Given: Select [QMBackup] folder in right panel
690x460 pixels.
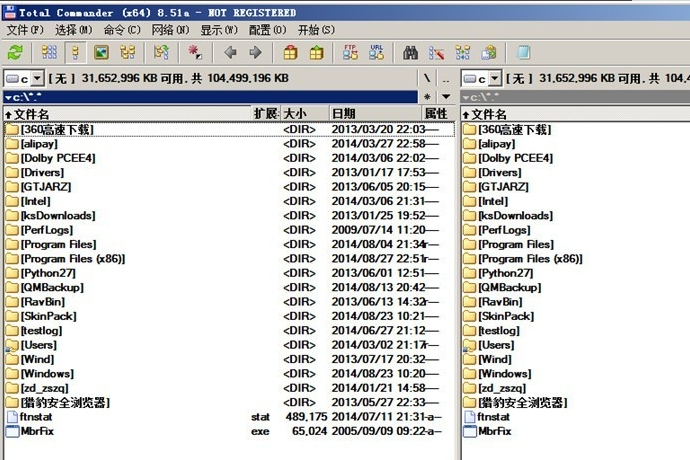Looking at the screenshot, I should (576, 287).
